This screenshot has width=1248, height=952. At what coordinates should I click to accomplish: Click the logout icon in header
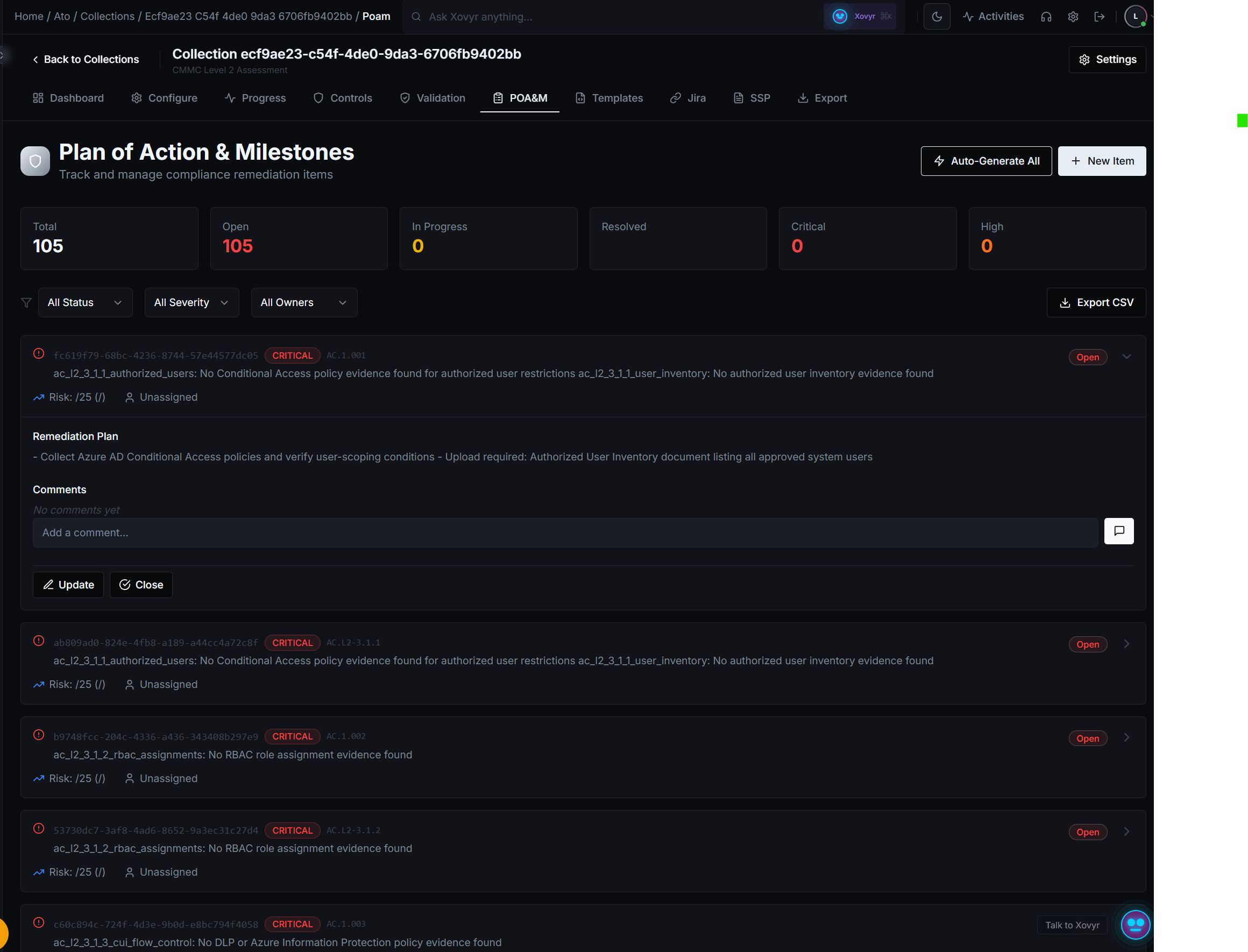pos(1100,17)
